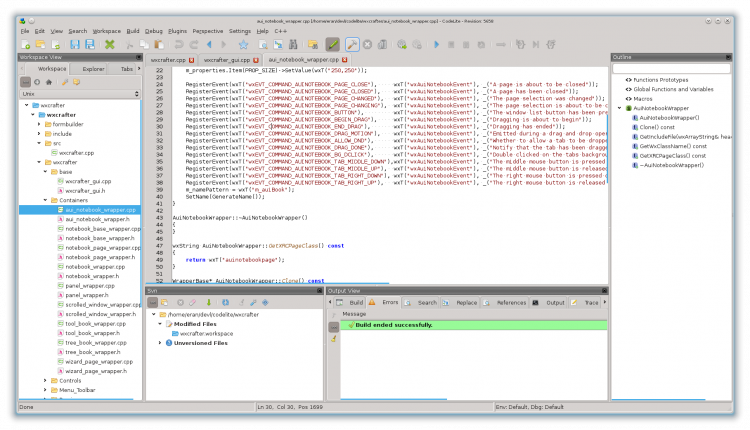This screenshot has height=430, width=750.
Task: Open Find in Files binoculars icon
Action: 293,44
